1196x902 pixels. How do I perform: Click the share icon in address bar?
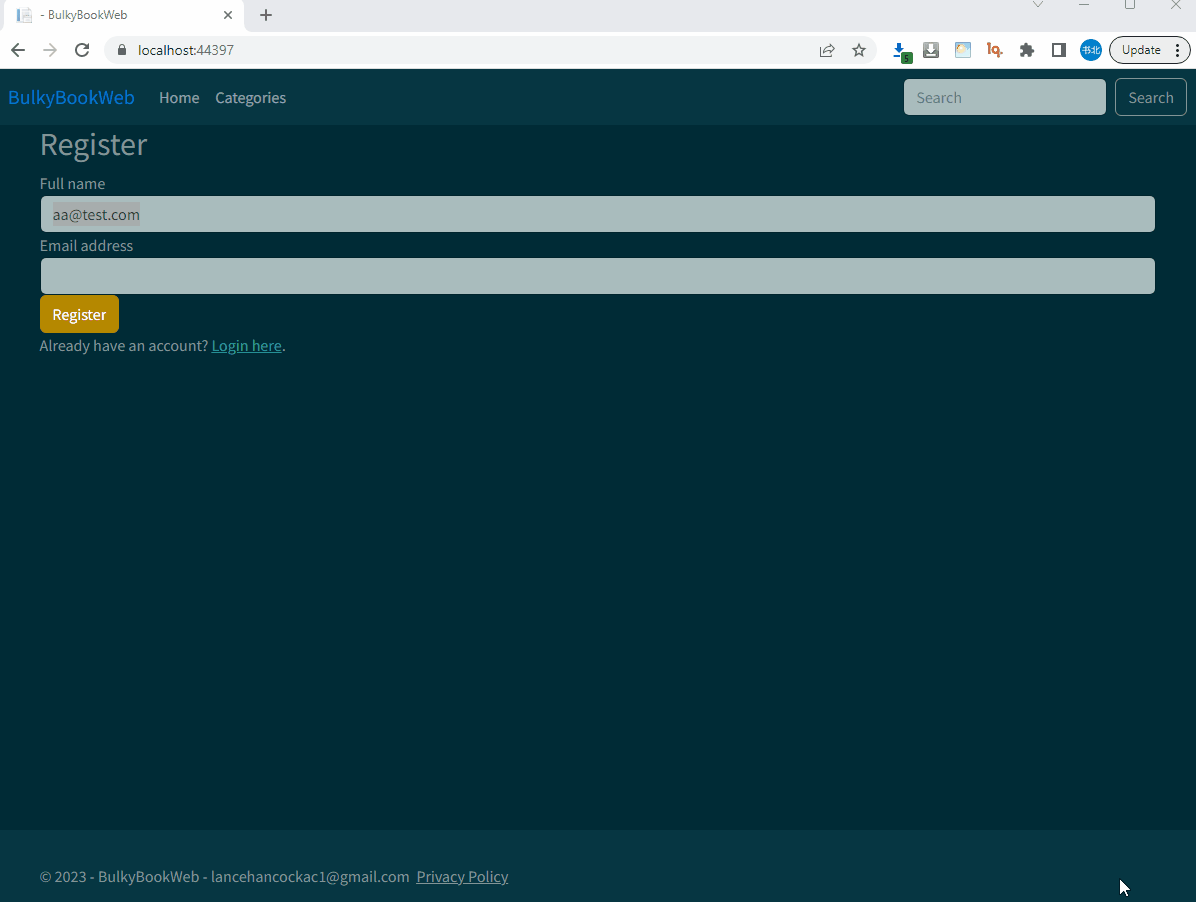click(827, 49)
